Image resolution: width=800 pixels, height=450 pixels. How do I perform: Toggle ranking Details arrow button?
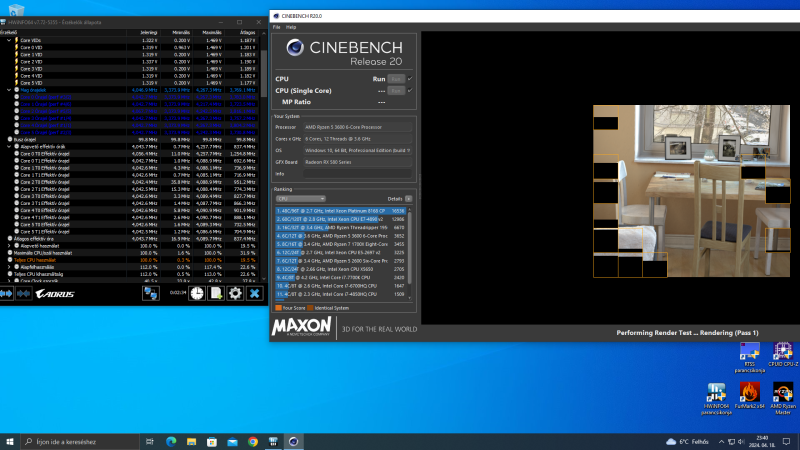click(409, 199)
